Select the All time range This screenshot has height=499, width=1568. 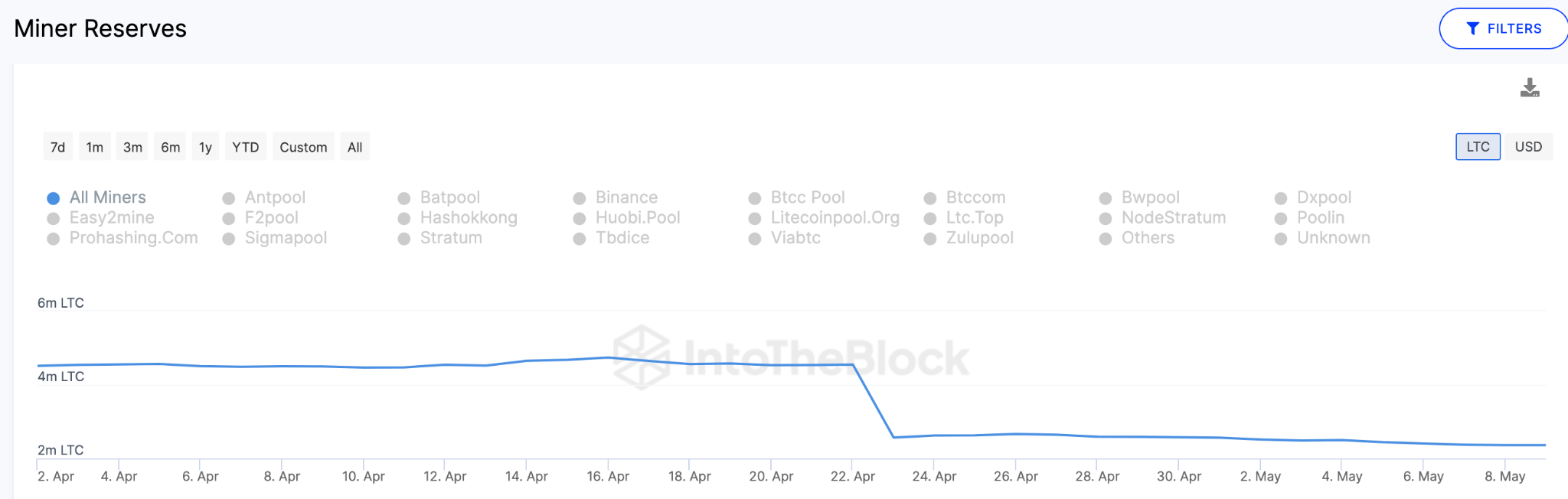coord(354,147)
